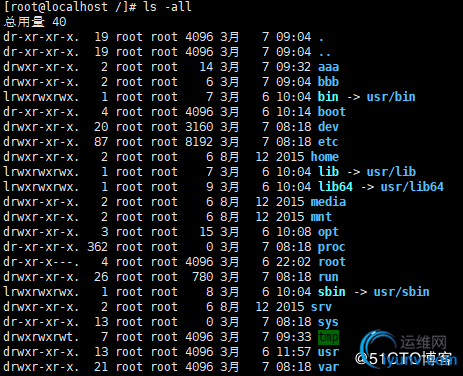Click the size '14' in aaa row

[206, 67]
